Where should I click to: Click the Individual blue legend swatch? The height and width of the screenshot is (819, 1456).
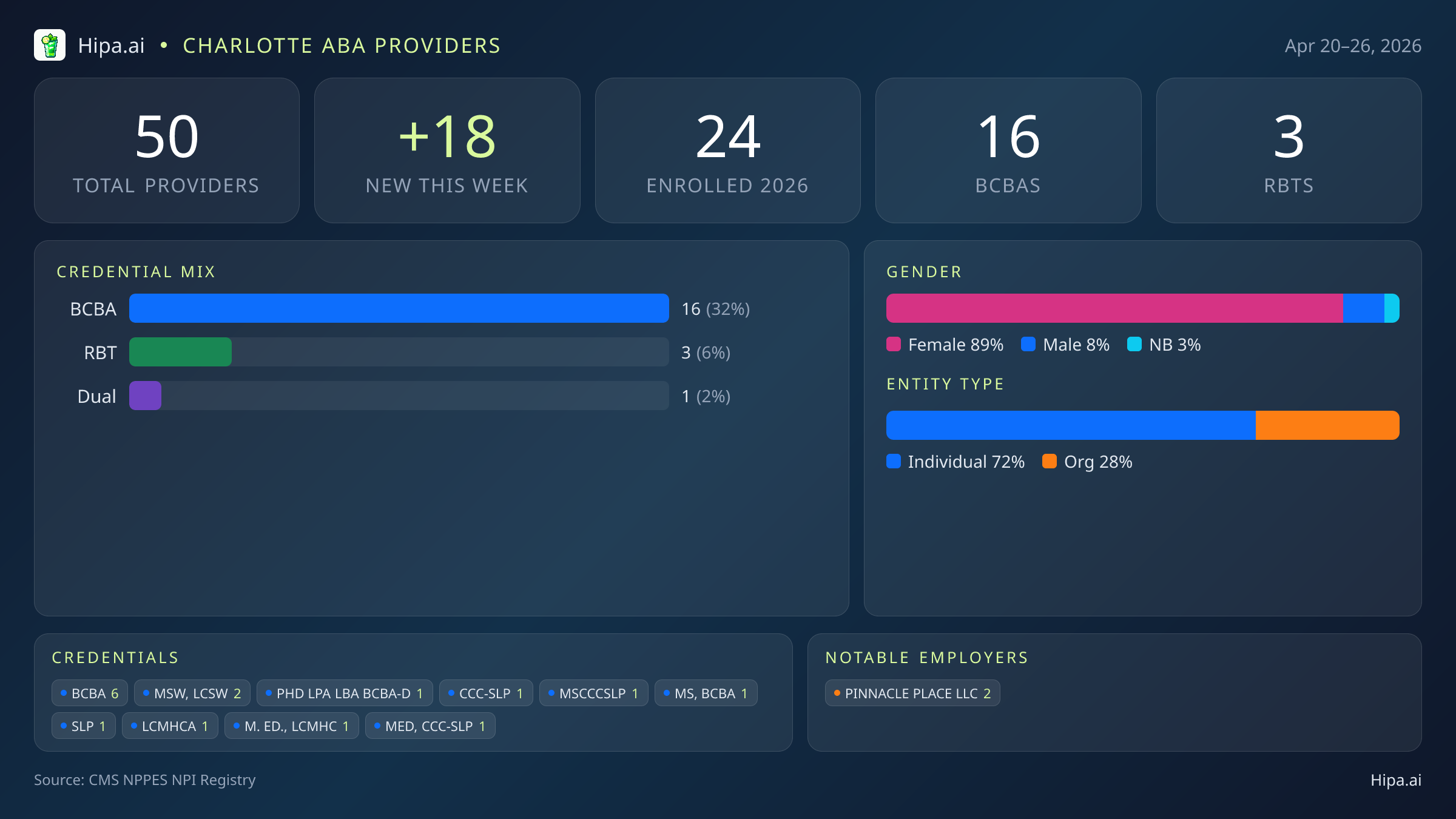894,462
